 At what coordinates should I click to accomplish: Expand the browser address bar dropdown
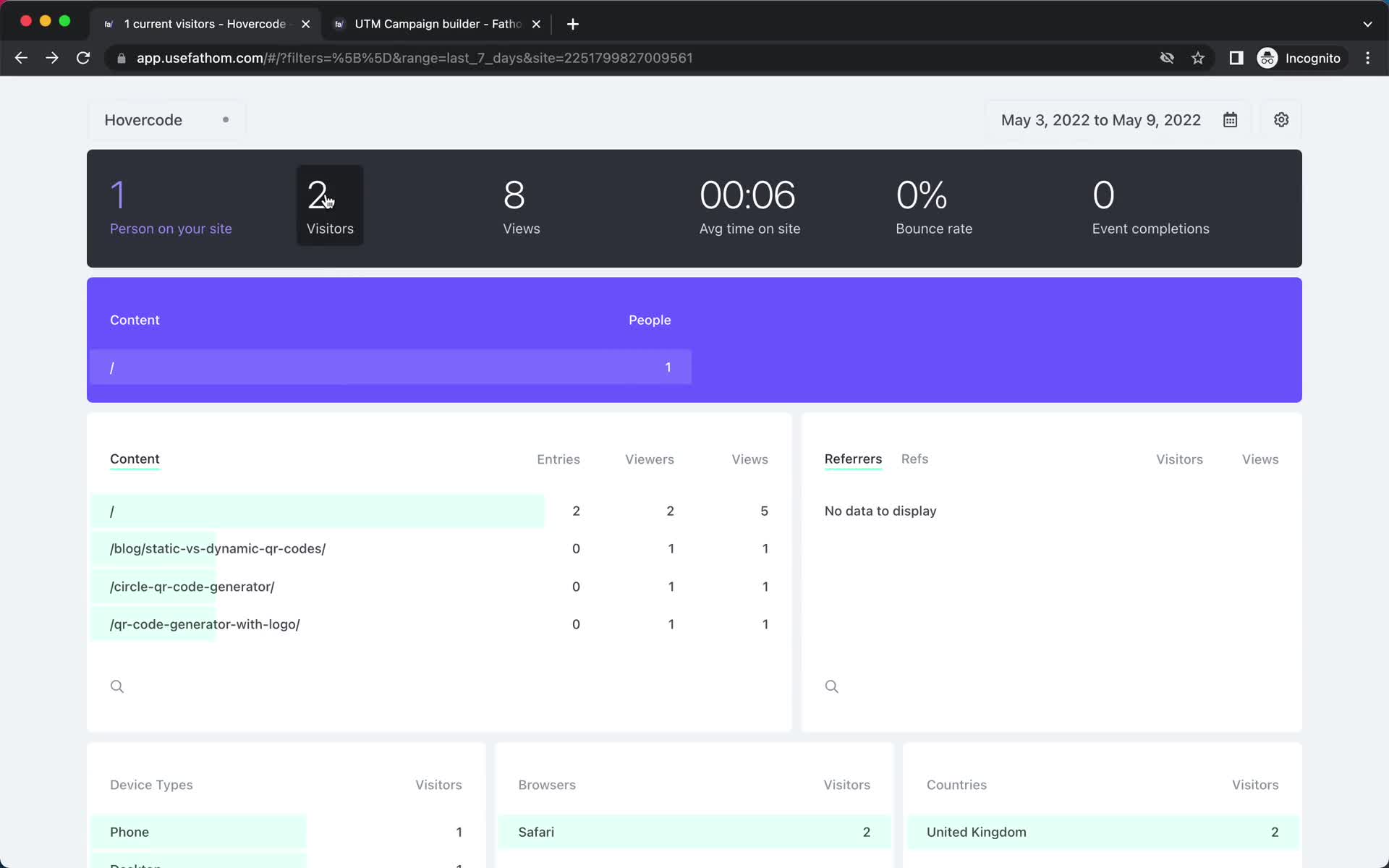click(1367, 22)
